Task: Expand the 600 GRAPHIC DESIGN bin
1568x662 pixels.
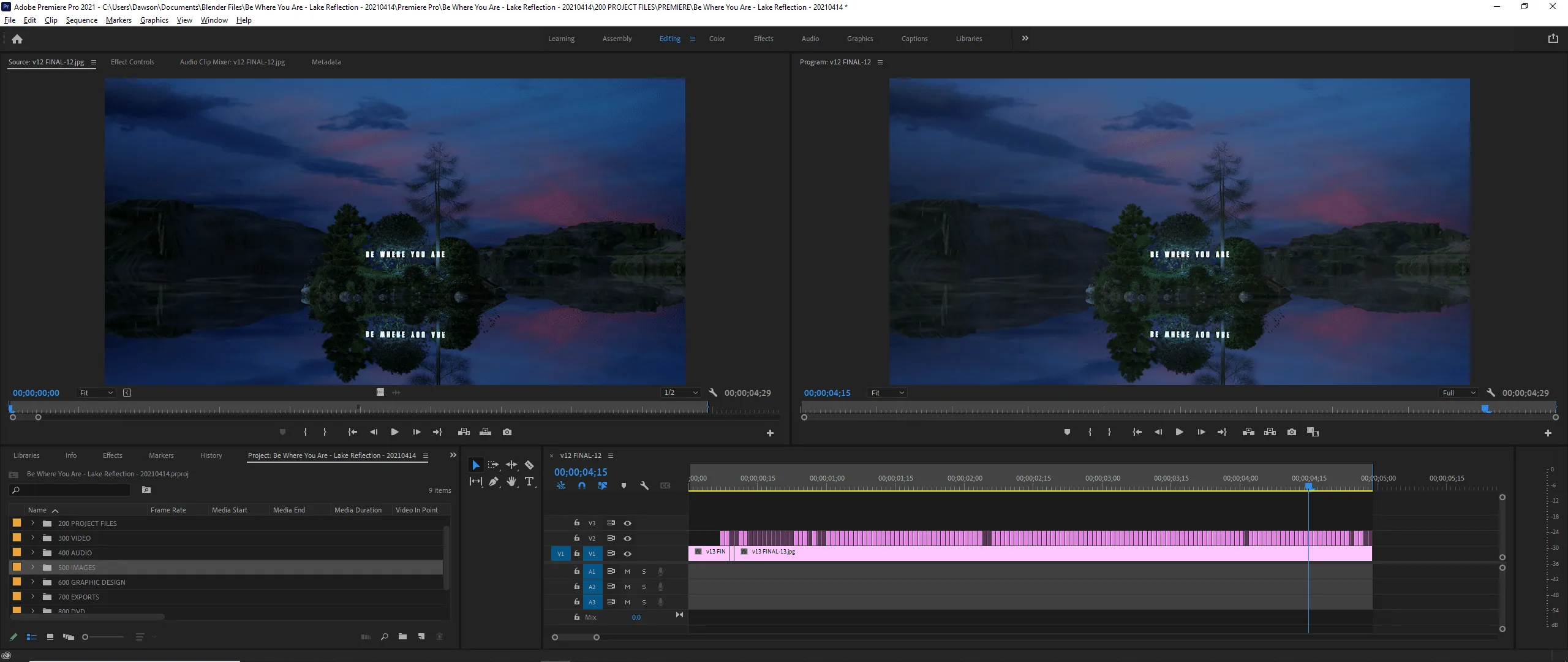Action: tap(32, 582)
